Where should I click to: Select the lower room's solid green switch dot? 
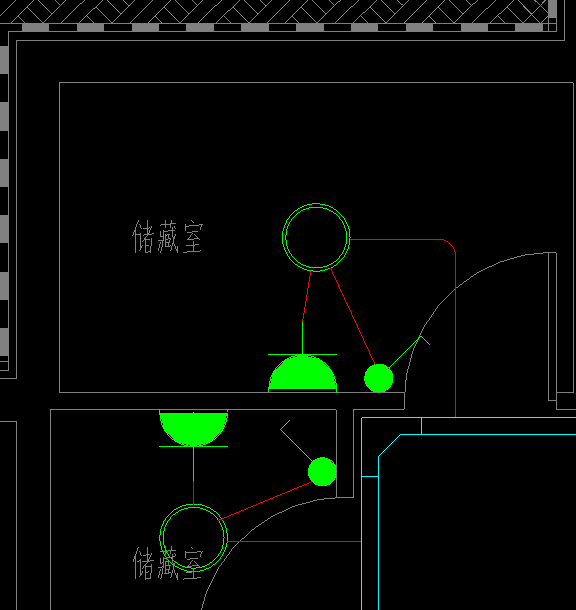click(x=322, y=472)
